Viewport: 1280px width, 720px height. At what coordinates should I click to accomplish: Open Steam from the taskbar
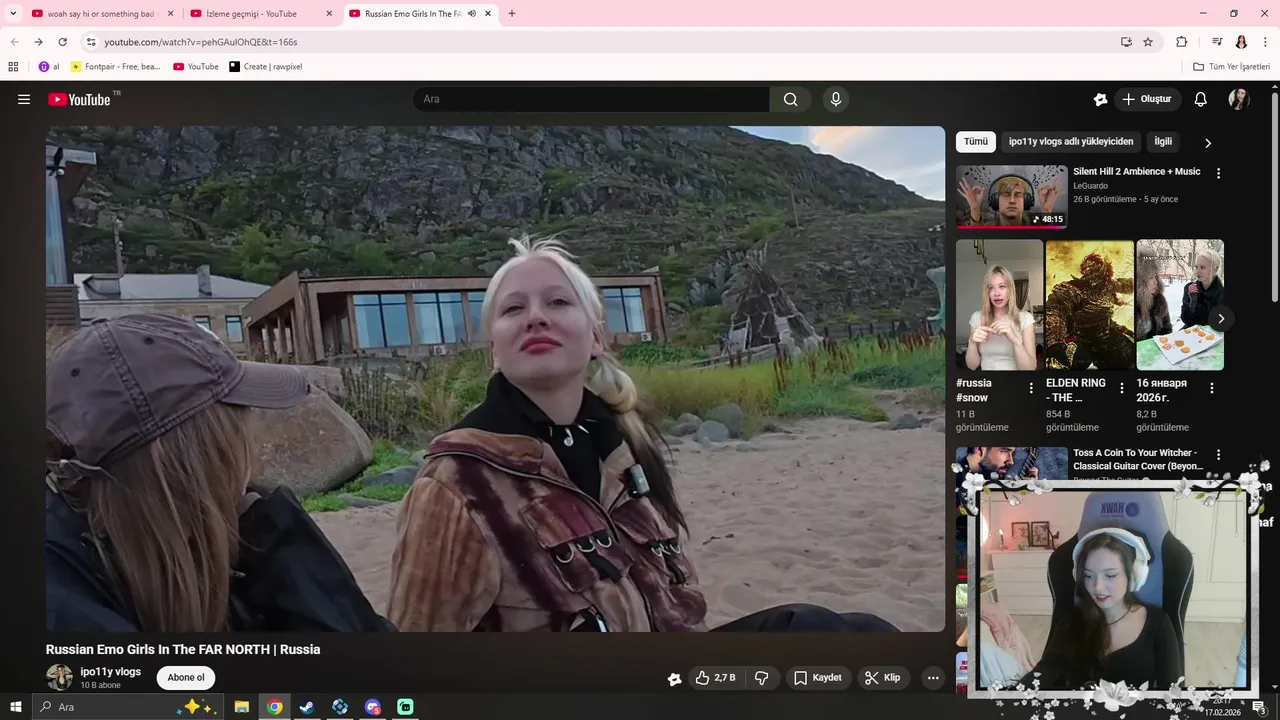tap(307, 707)
